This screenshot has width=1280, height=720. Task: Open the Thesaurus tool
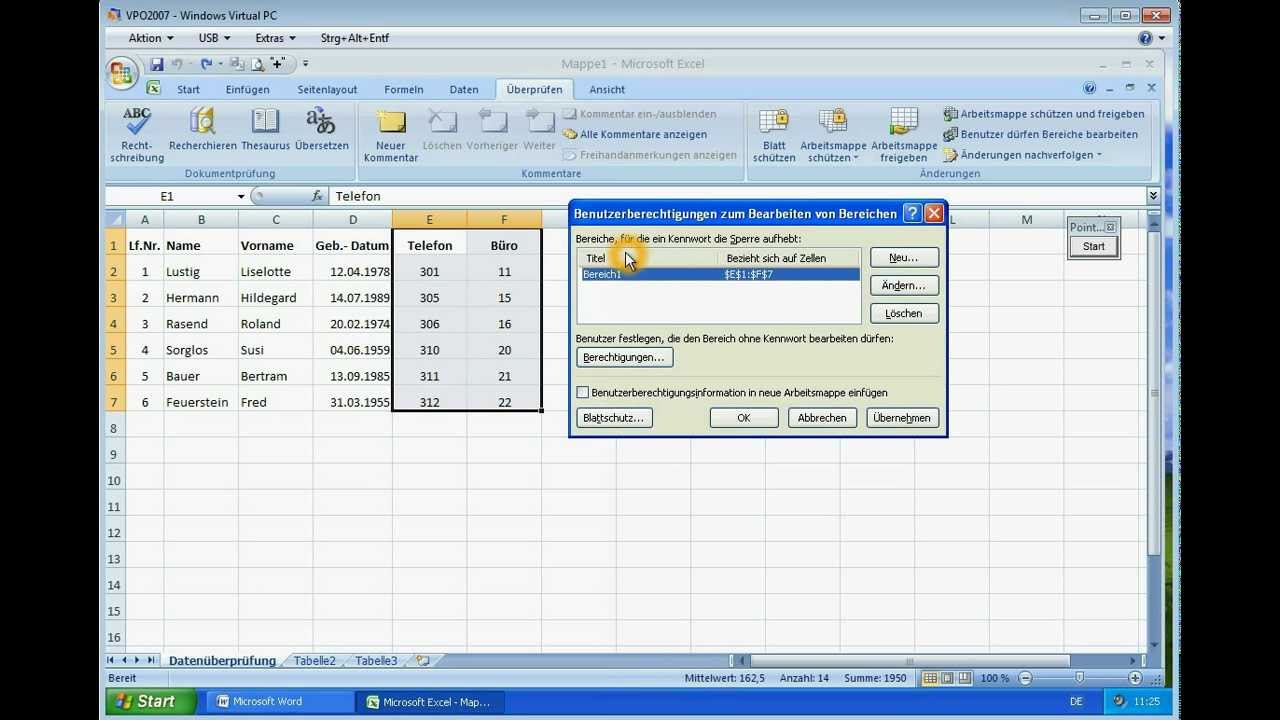point(265,130)
